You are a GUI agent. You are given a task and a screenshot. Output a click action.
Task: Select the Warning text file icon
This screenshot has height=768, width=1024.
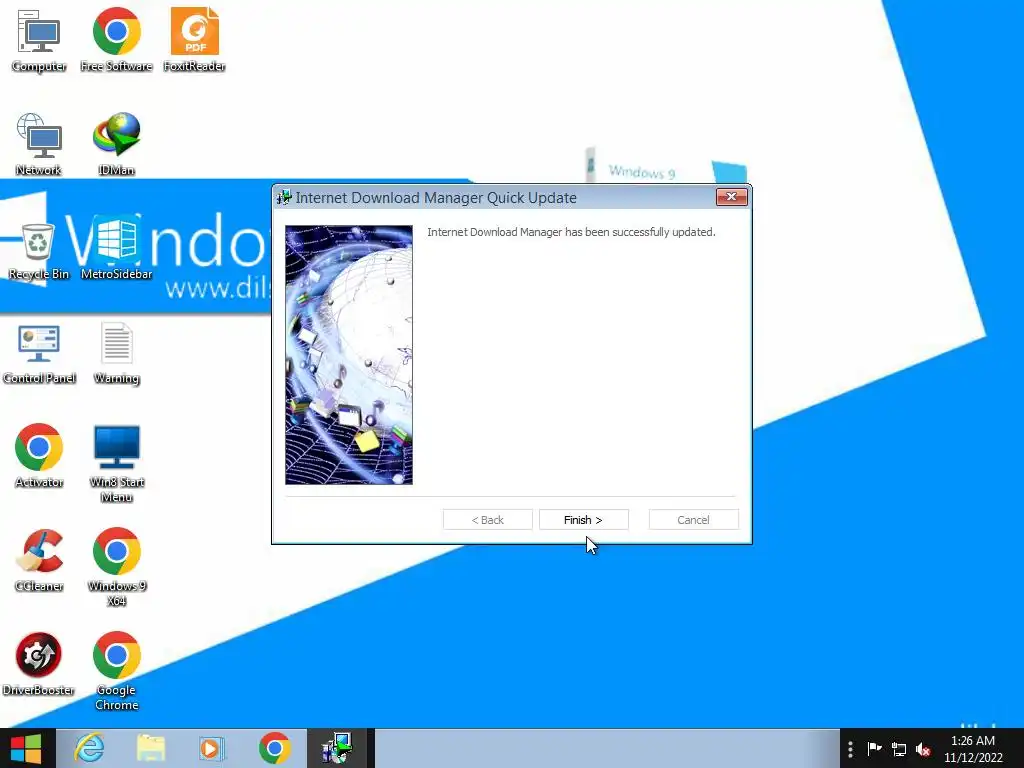point(116,353)
